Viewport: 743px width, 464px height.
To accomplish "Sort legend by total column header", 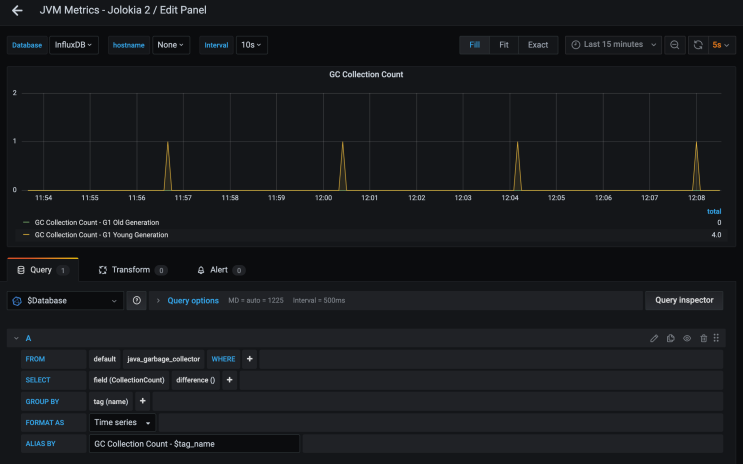I will click(714, 211).
